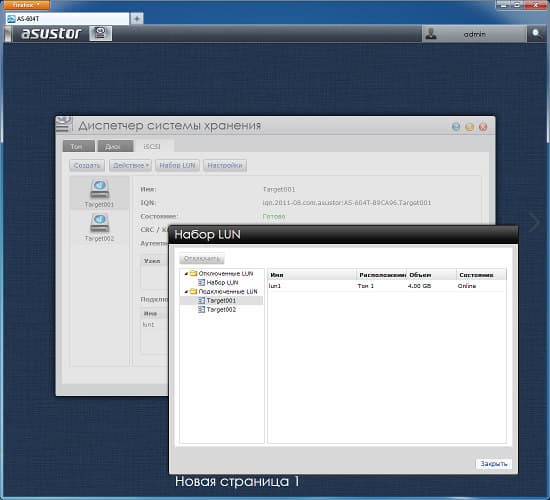Select Target002 drive icon in Storage Manager
Viewport: 550px width, 500px height.
click(x=100, y=223)
